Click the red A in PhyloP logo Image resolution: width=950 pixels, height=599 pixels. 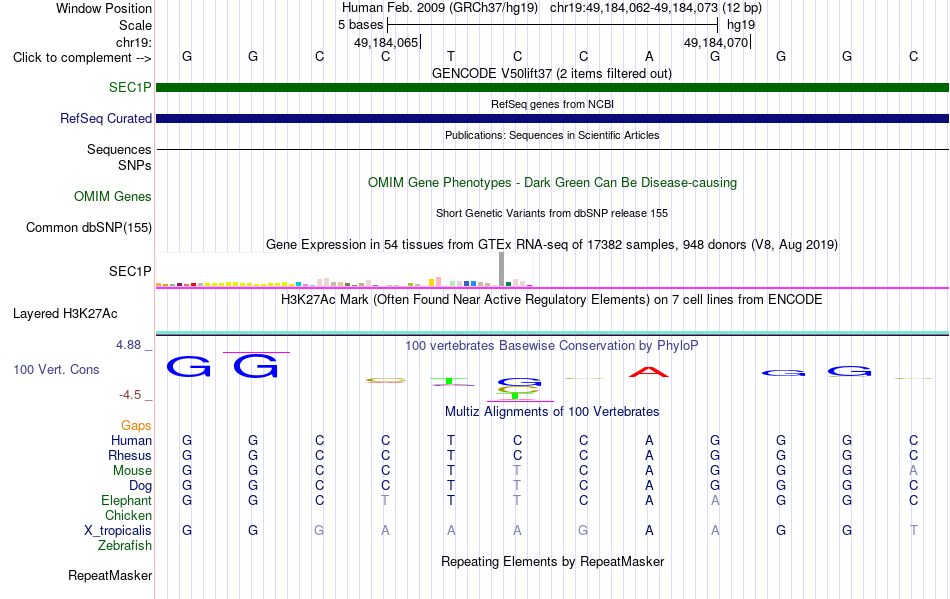[x=649, y=372]
